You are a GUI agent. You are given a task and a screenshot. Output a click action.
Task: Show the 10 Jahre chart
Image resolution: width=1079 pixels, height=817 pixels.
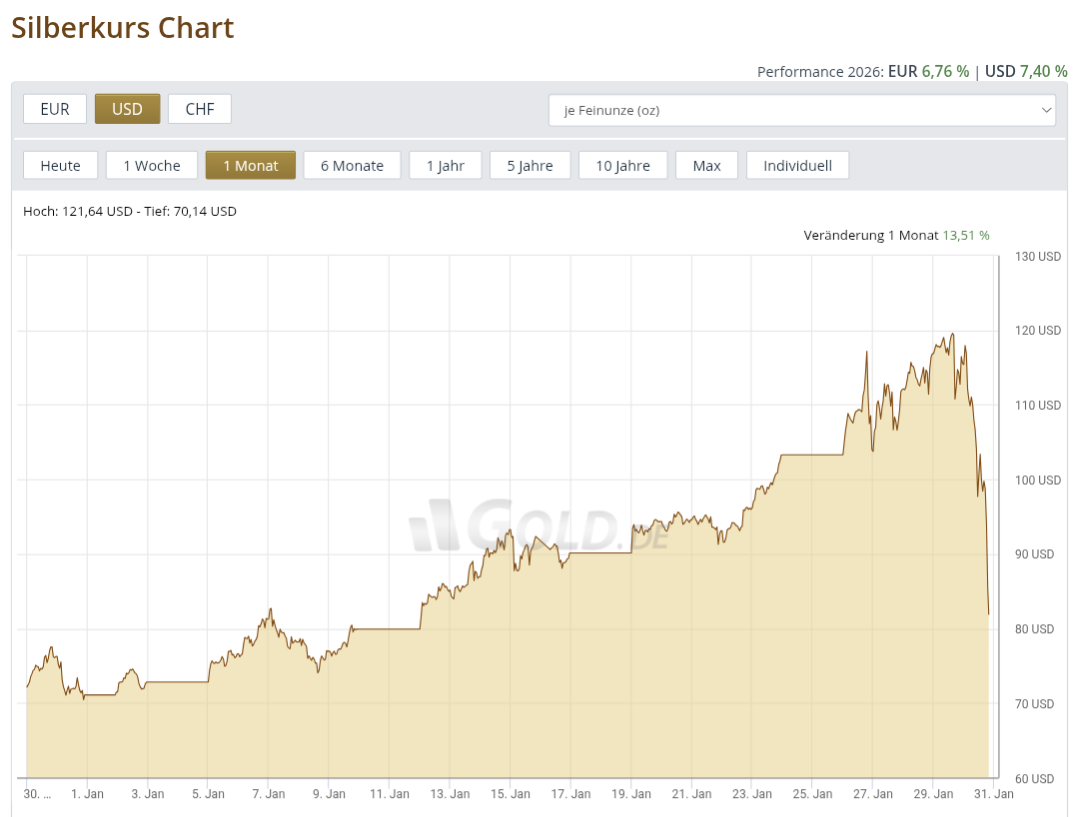[623, 165]
